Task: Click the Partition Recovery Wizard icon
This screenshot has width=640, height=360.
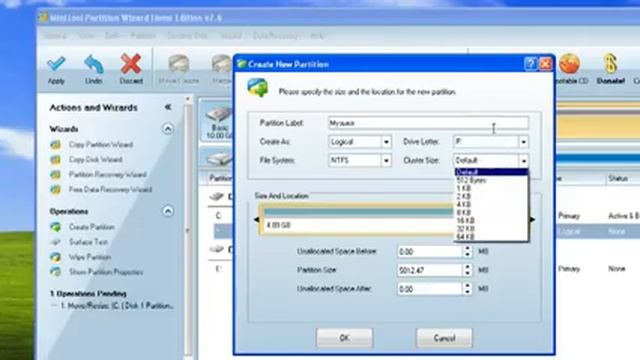Action: [56, 175]
